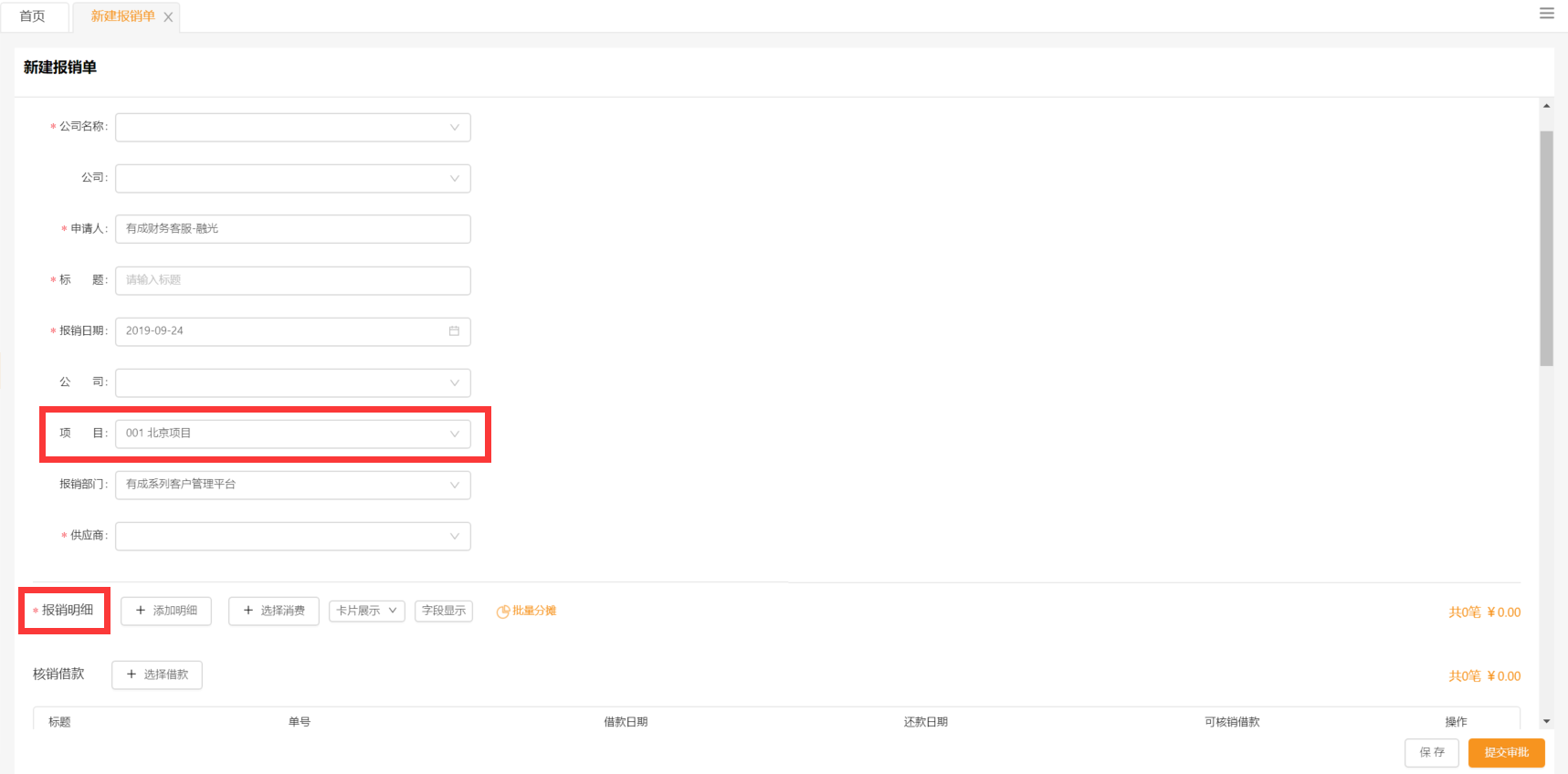Image resolution: width=1568 pixels, height=774 pixels.
Task: Open the 项目 dropdown showing 001 北京项目
Action: 292,434
